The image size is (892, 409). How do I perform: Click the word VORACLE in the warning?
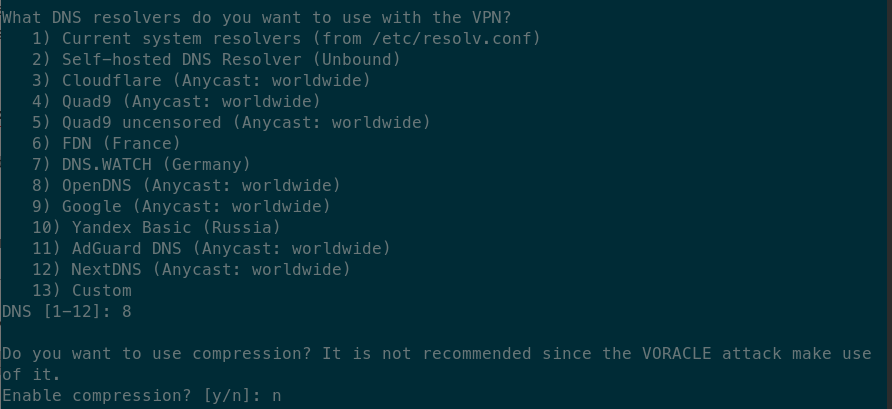tap(676, 354)
